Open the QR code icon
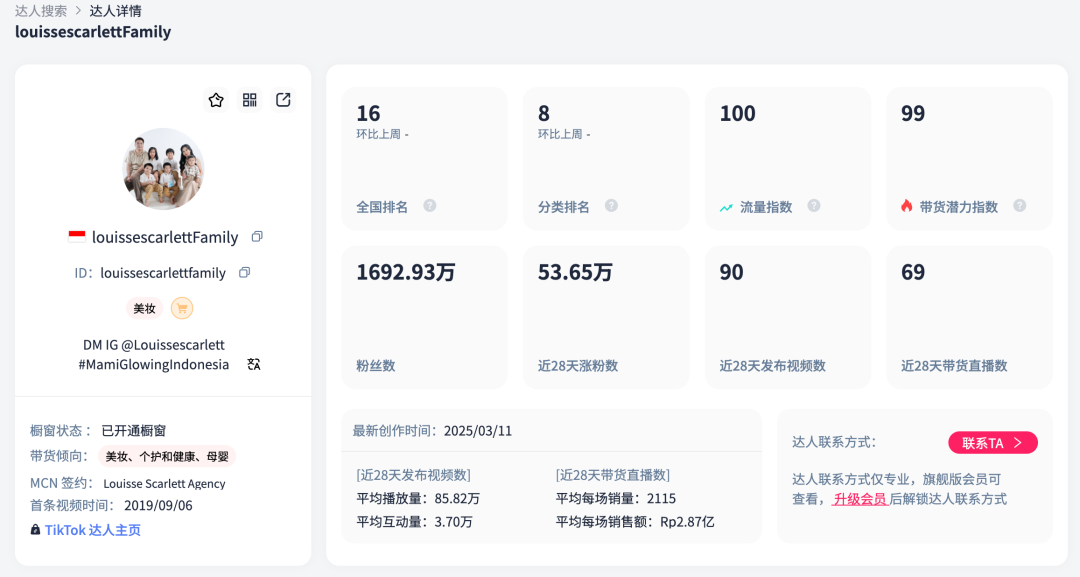The image size is (1080, 577). coord(250,100)
